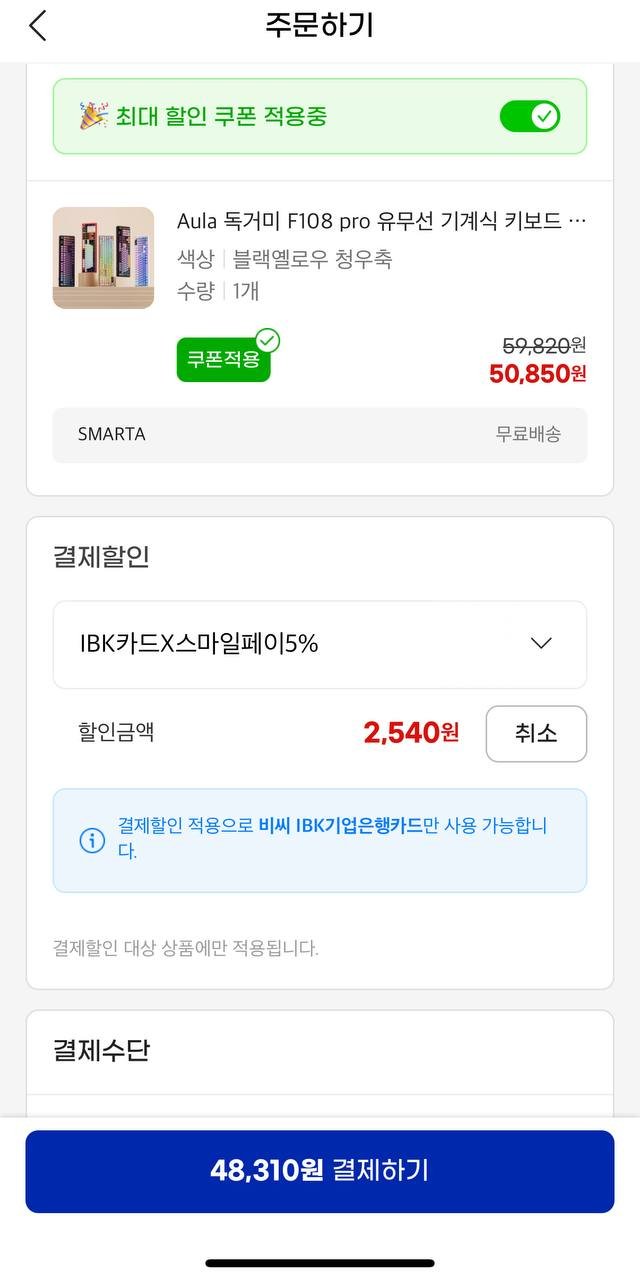640x1280 pixels.
Task: Turn off the 최대 할인 쿠폰 적용중 switch
Action: click(x=529, y=117)
